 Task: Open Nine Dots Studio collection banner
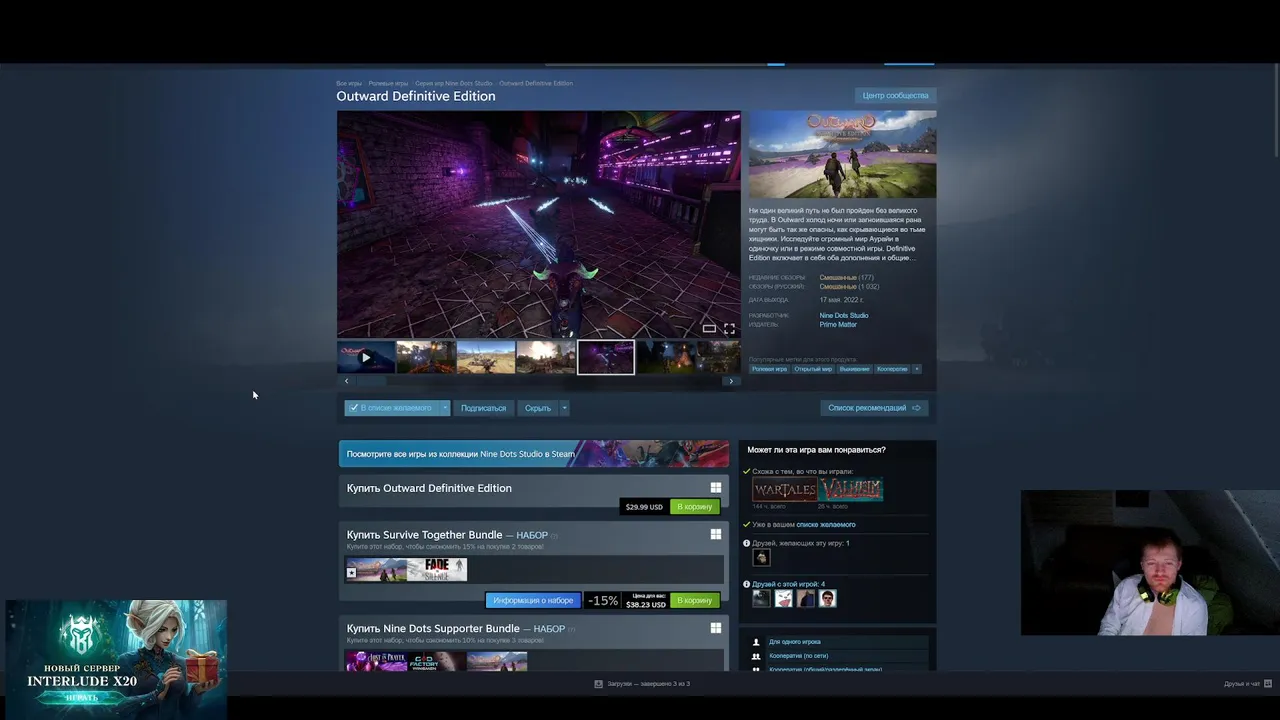[x=534, y=454]
